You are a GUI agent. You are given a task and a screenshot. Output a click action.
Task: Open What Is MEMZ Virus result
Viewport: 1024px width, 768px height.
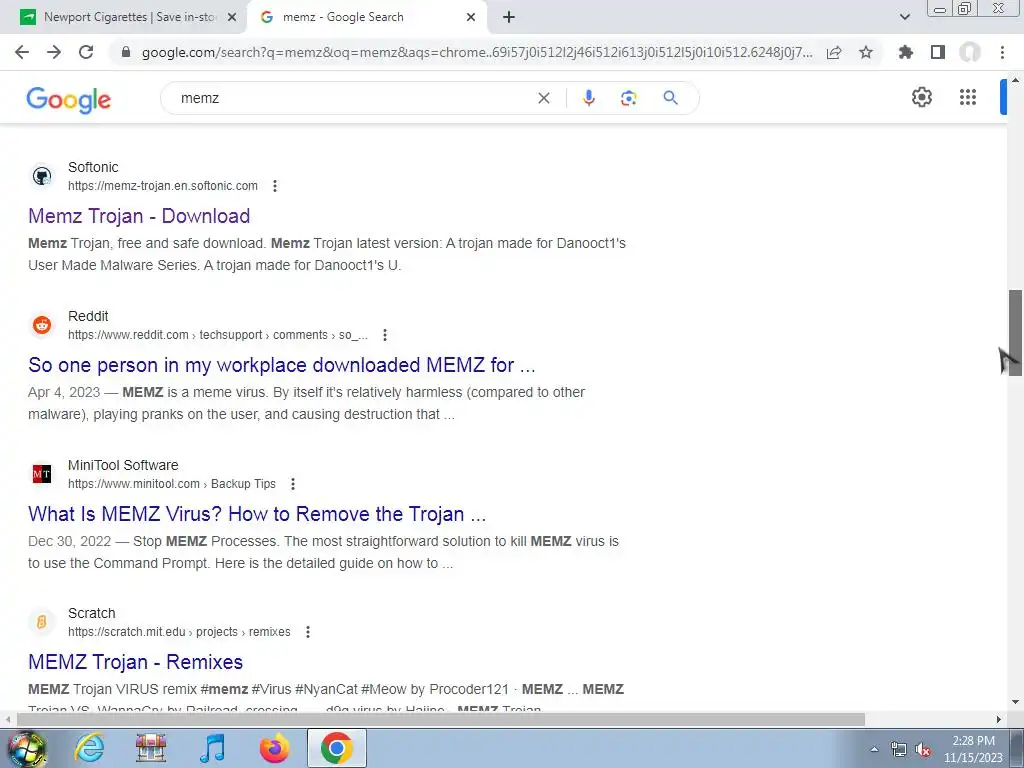click(x=257, y=514)
